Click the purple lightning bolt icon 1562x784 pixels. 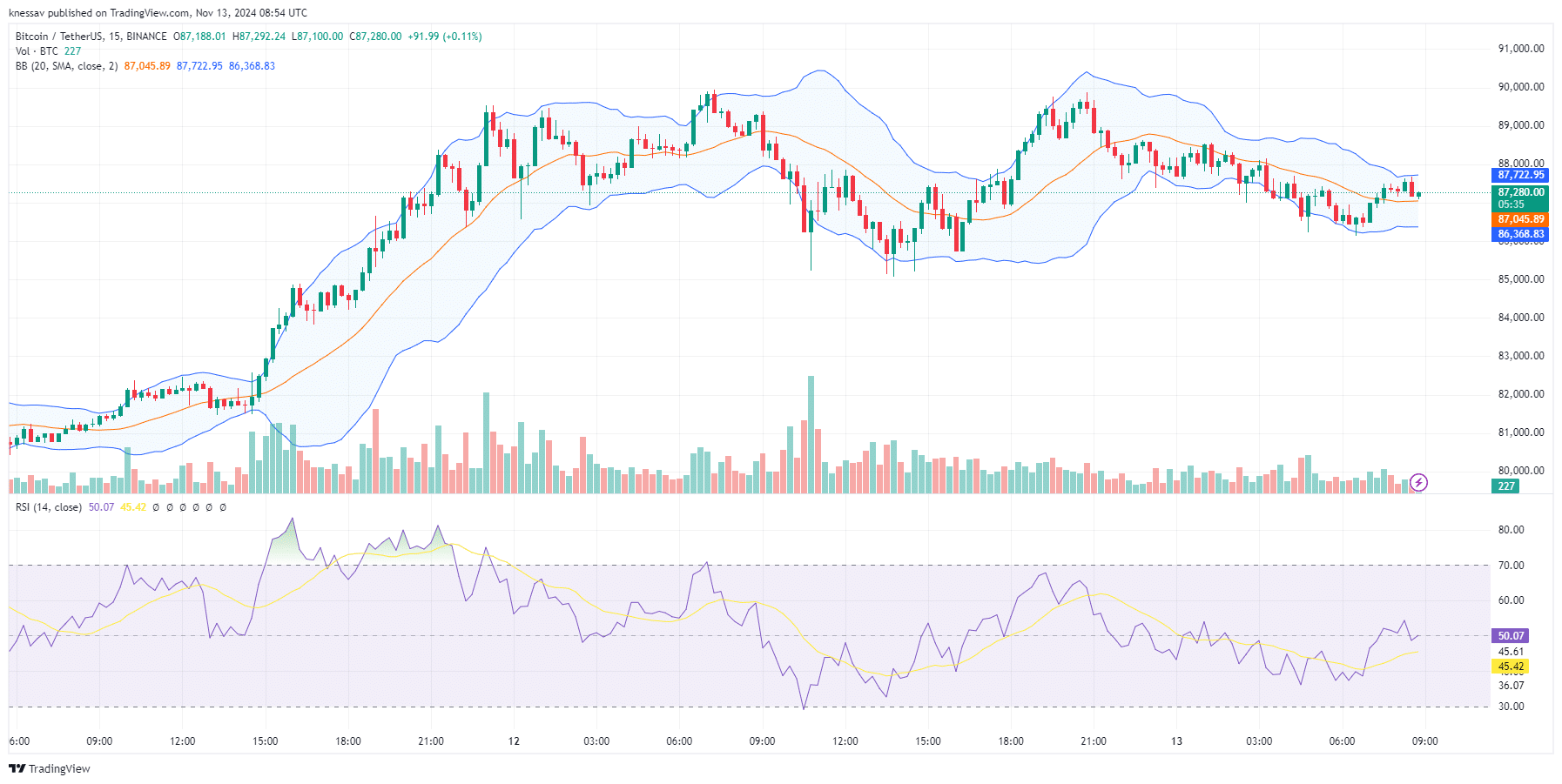point(1418,482)
